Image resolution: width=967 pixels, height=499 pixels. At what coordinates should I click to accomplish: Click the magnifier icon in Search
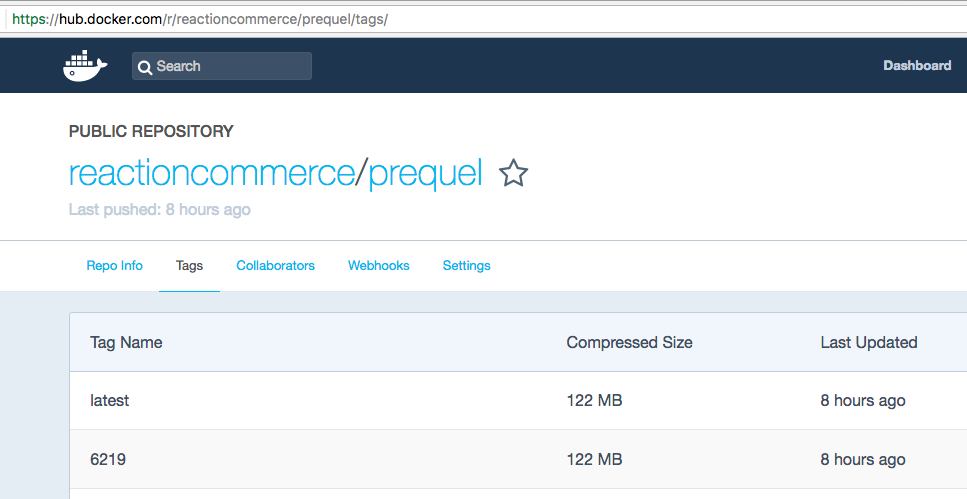(x=145, y=67)
